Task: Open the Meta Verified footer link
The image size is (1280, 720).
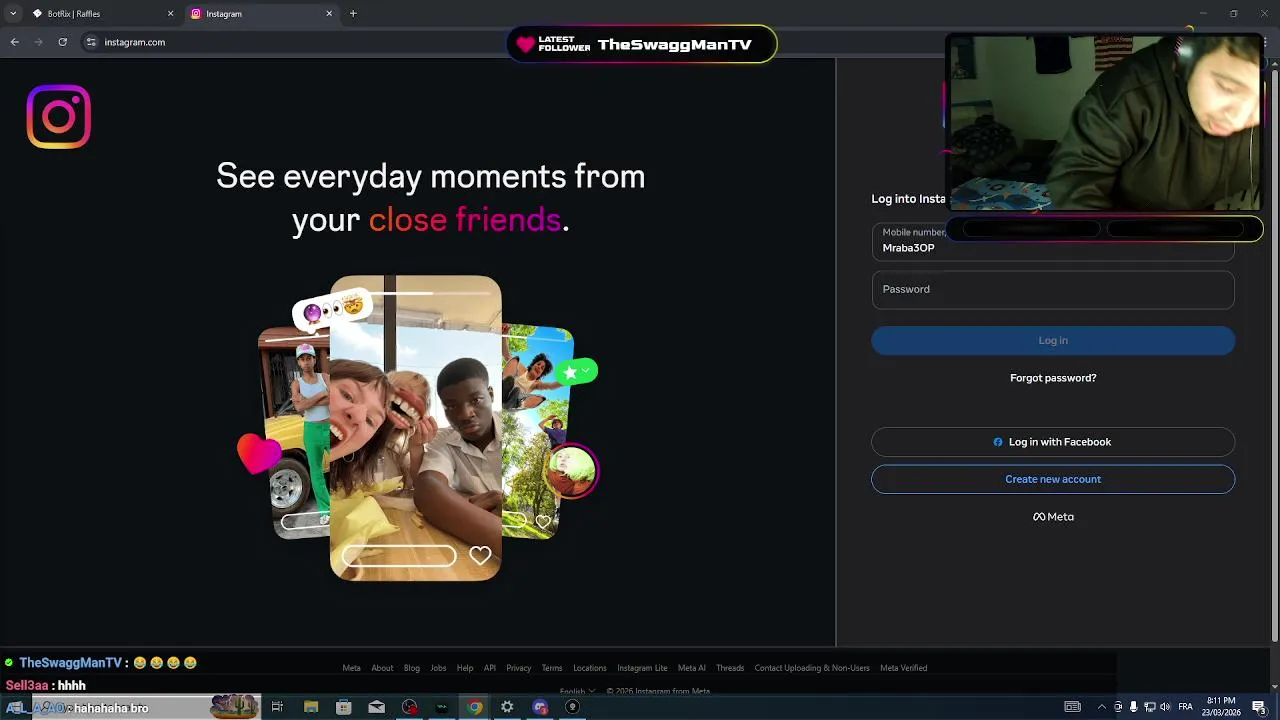Action: pos(904,668)
